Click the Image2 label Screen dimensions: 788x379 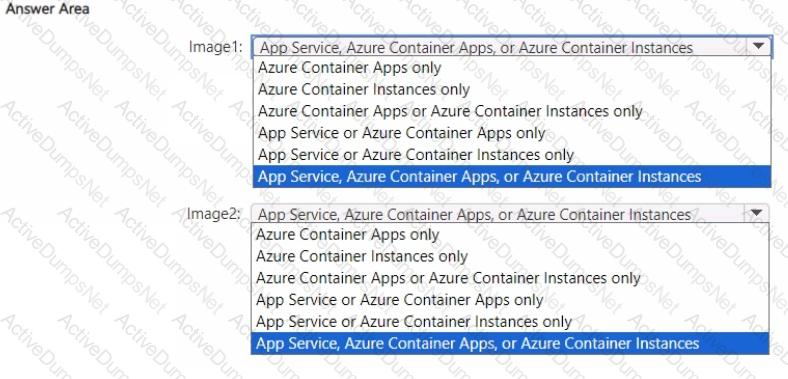[x=214, y=214]
